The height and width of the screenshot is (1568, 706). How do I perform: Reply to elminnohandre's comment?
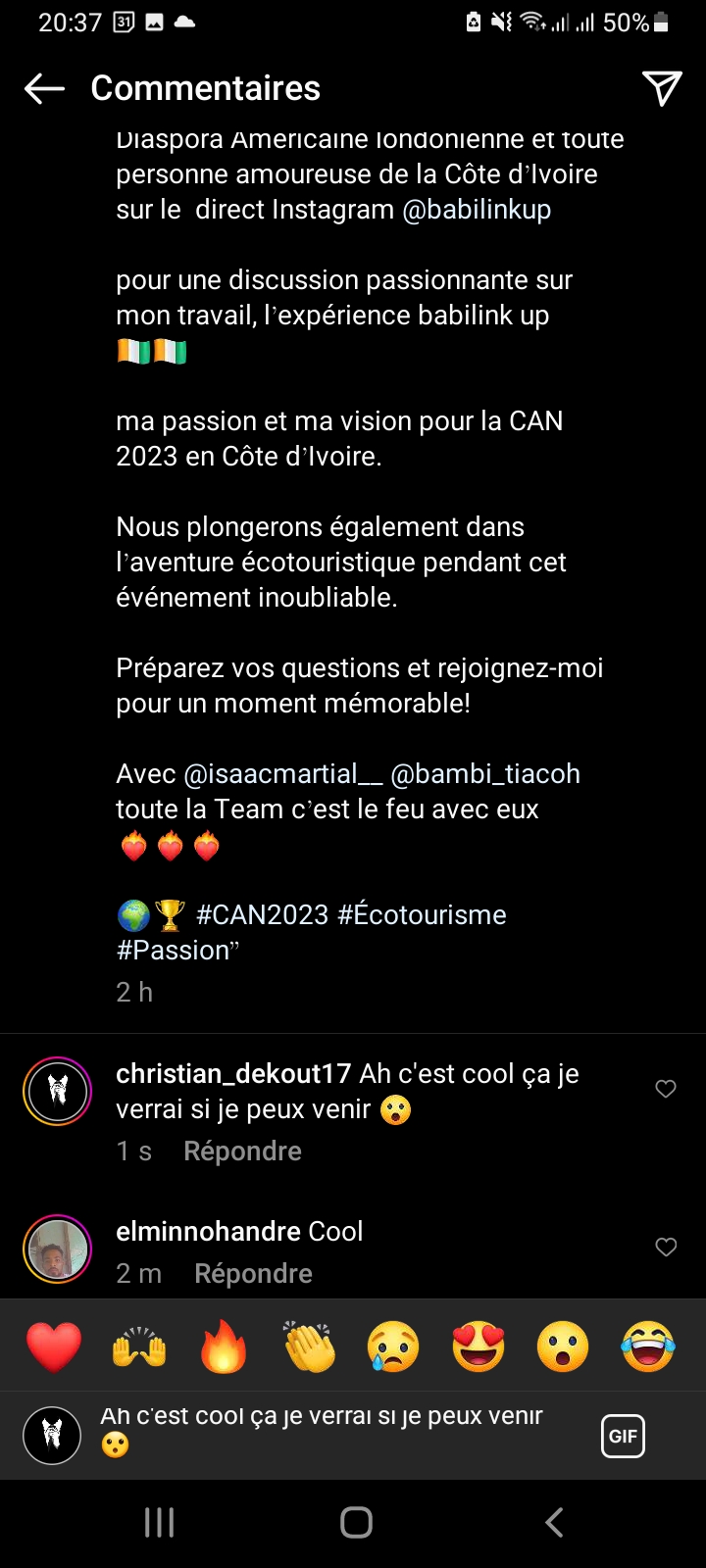(x=253, y=1274)
